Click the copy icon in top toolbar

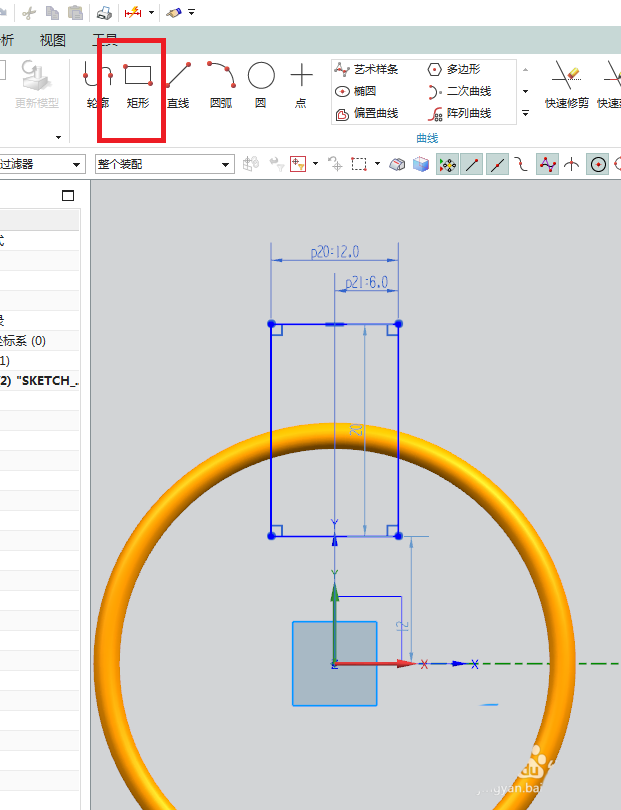click(52, 12)
